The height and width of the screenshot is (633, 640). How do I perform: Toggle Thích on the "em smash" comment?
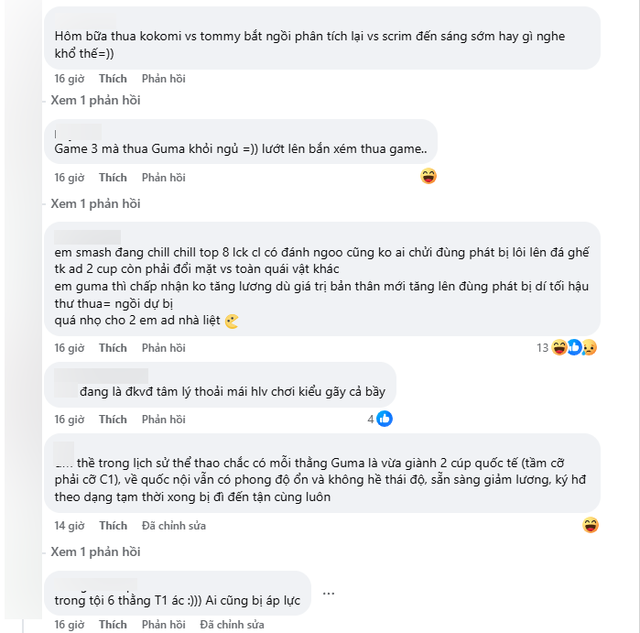[113, 348]
